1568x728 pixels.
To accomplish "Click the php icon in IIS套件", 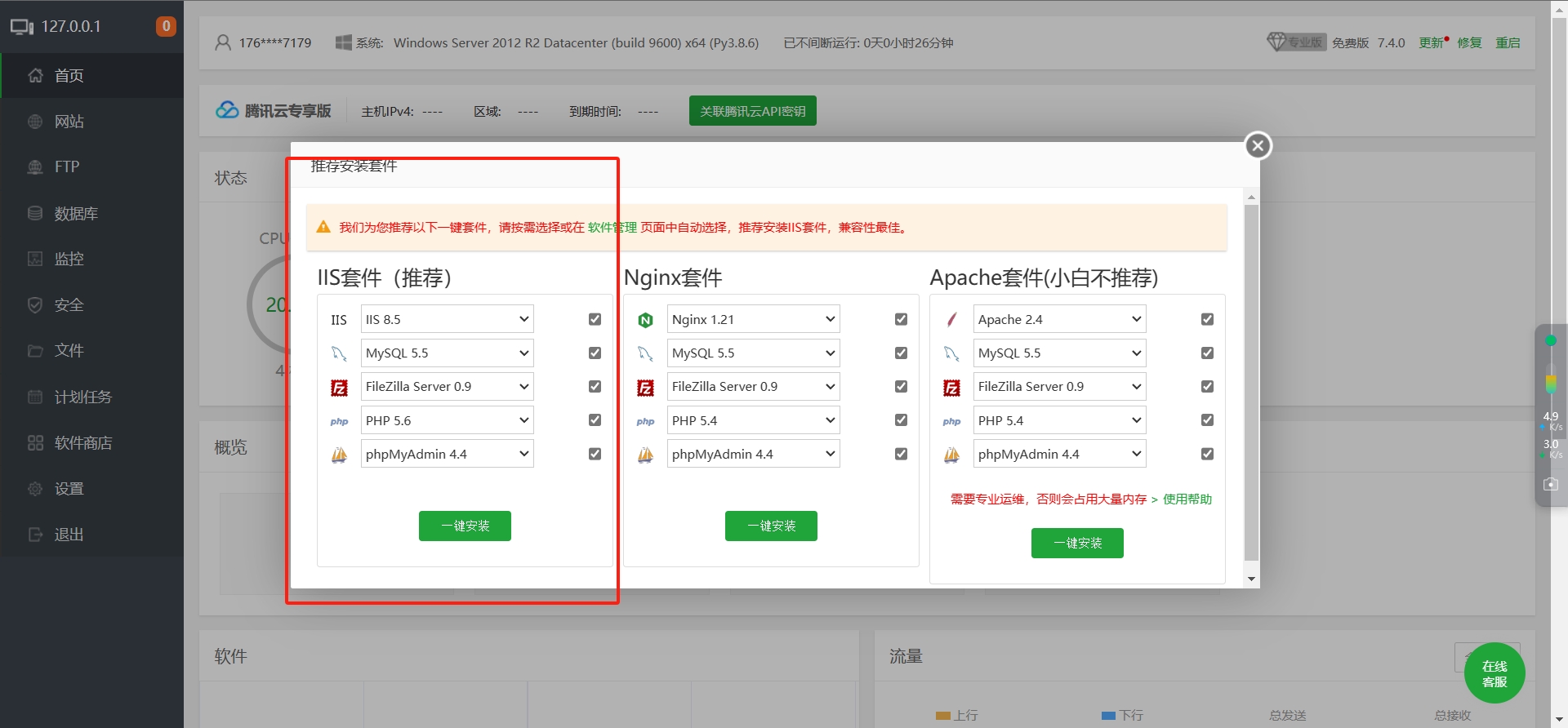I will coord(339,421).
